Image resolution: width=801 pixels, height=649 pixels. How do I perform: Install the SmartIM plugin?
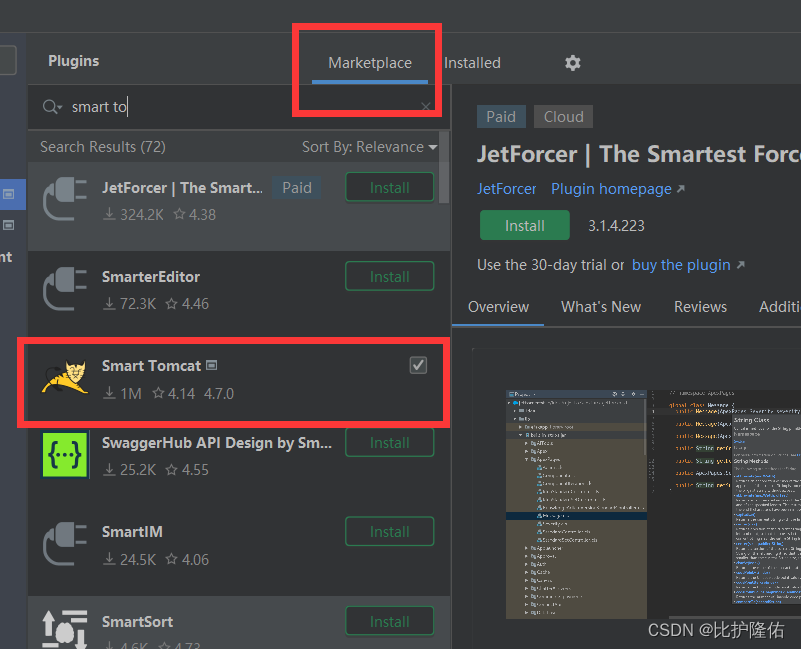(x=390, y=531)
